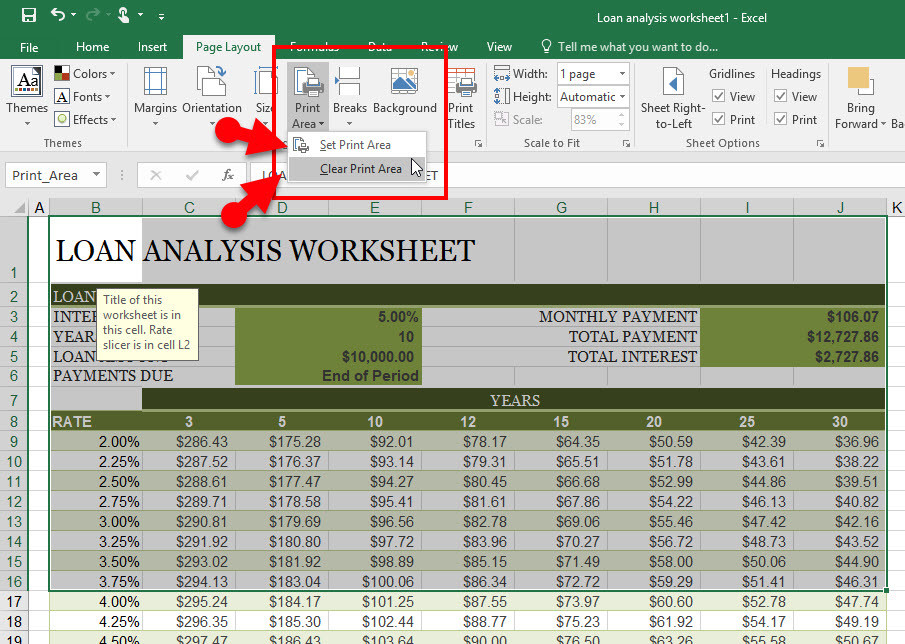This screenshot has width=905, height=644.
Task: Click the formula bar Cancel X icon
Action: coord(155,175)
